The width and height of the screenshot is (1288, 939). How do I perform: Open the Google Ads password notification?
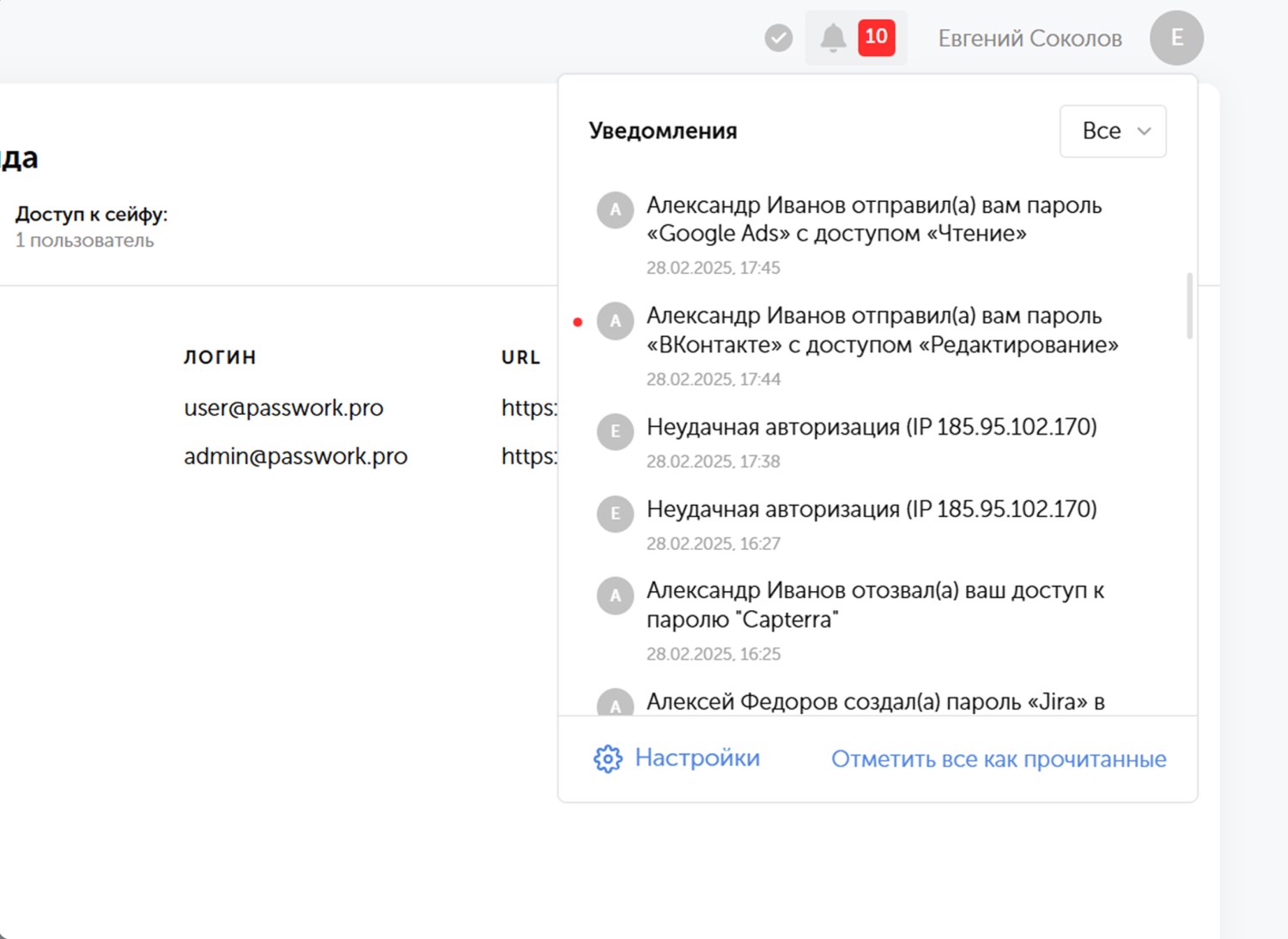click(873, 219)
